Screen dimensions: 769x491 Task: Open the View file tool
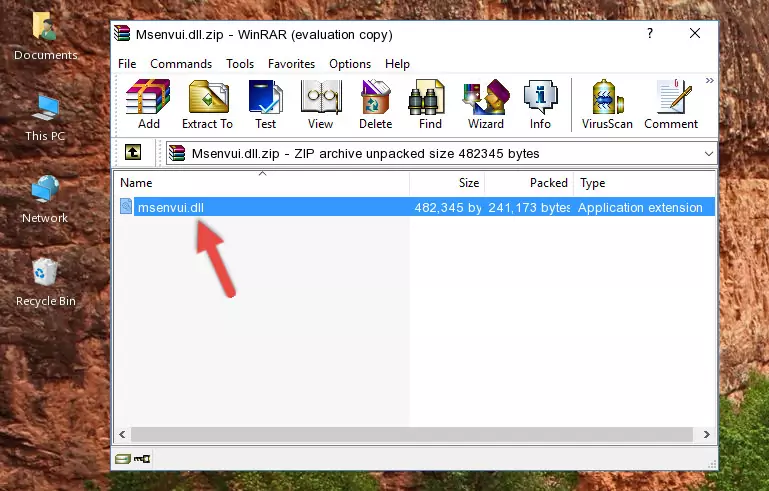(x=321, y=104)
